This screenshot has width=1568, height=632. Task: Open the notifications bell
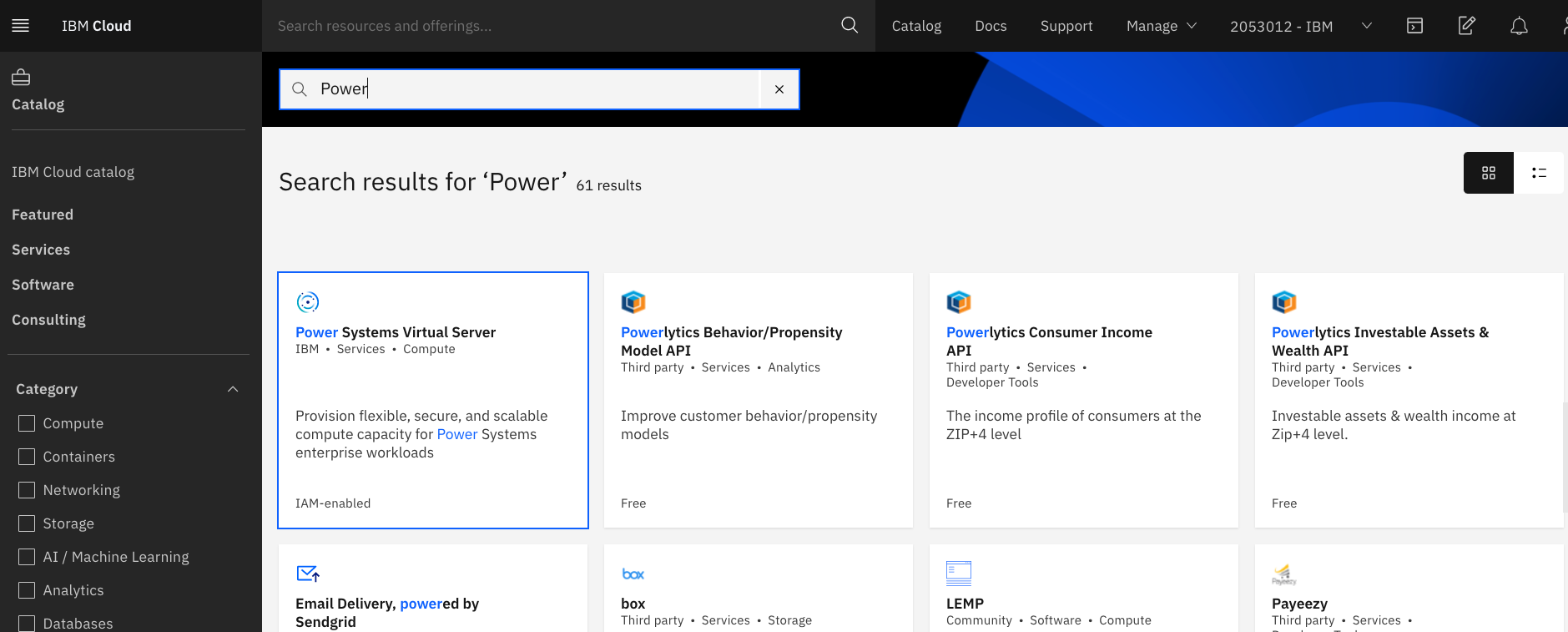(1519, 26)
